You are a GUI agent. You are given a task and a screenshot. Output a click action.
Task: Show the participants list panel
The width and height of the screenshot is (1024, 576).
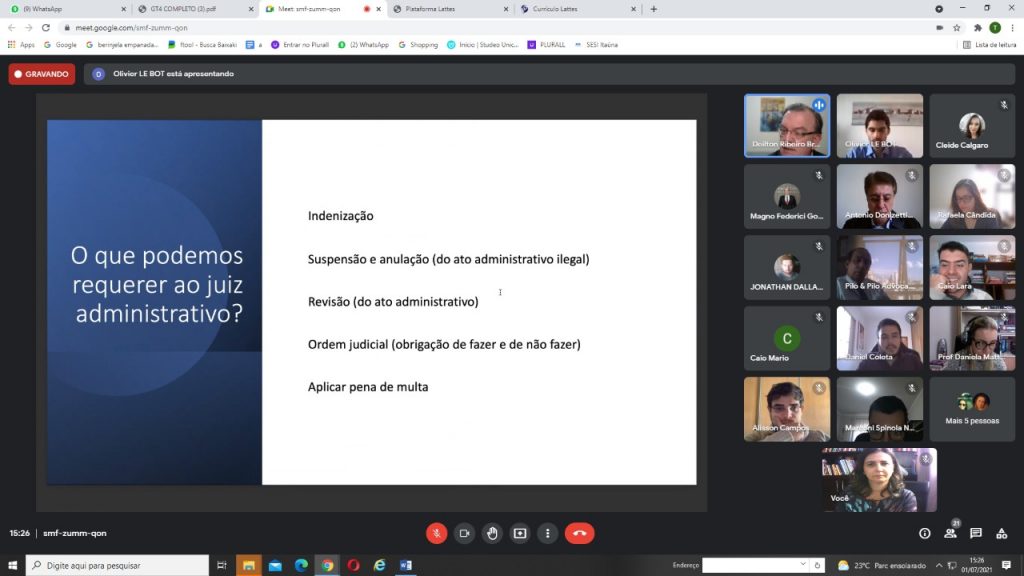[x=950, y=533]
